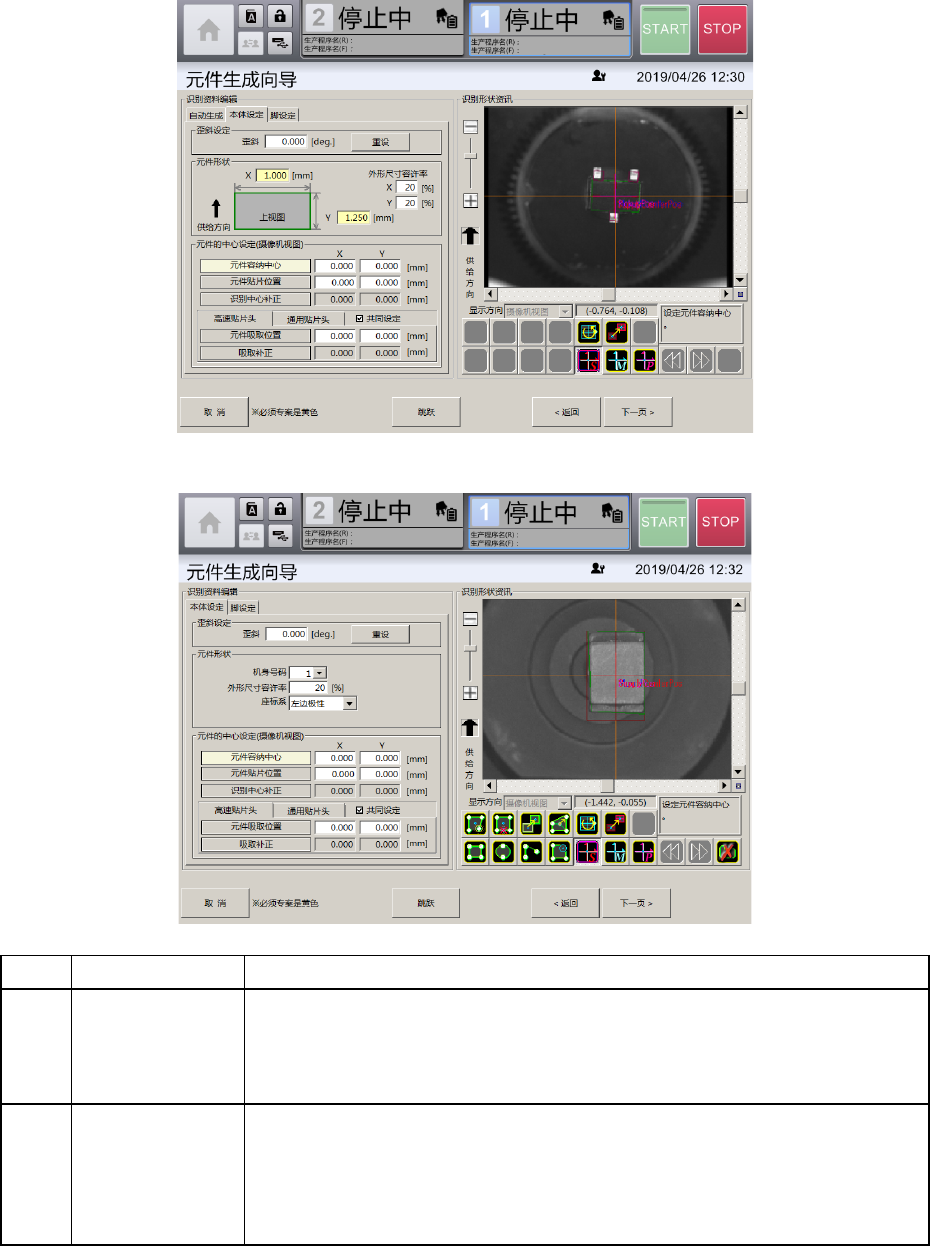Screen dimensions: 930x1246
Task: Click the blue rotate icon in the 12:30 screen
Action: [589, 332]
